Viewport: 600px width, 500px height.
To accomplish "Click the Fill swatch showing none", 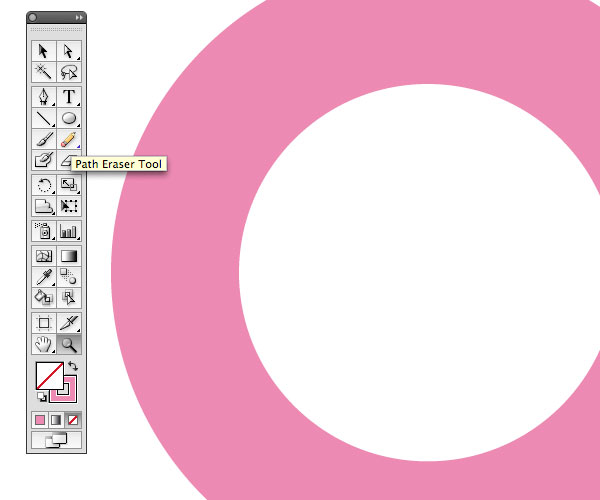I will 50,376.
